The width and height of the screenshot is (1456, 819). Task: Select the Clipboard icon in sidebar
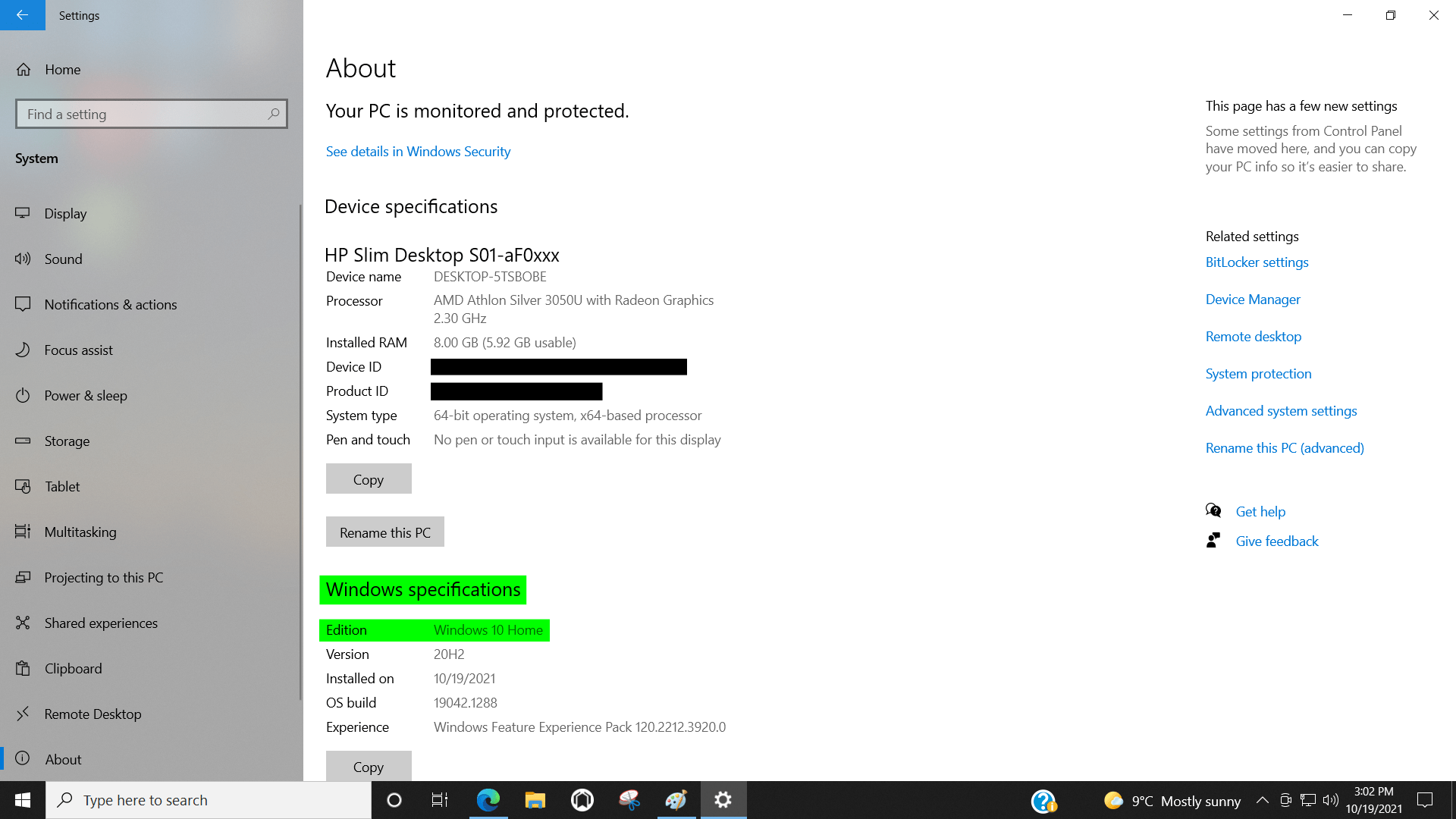[23, 668]
